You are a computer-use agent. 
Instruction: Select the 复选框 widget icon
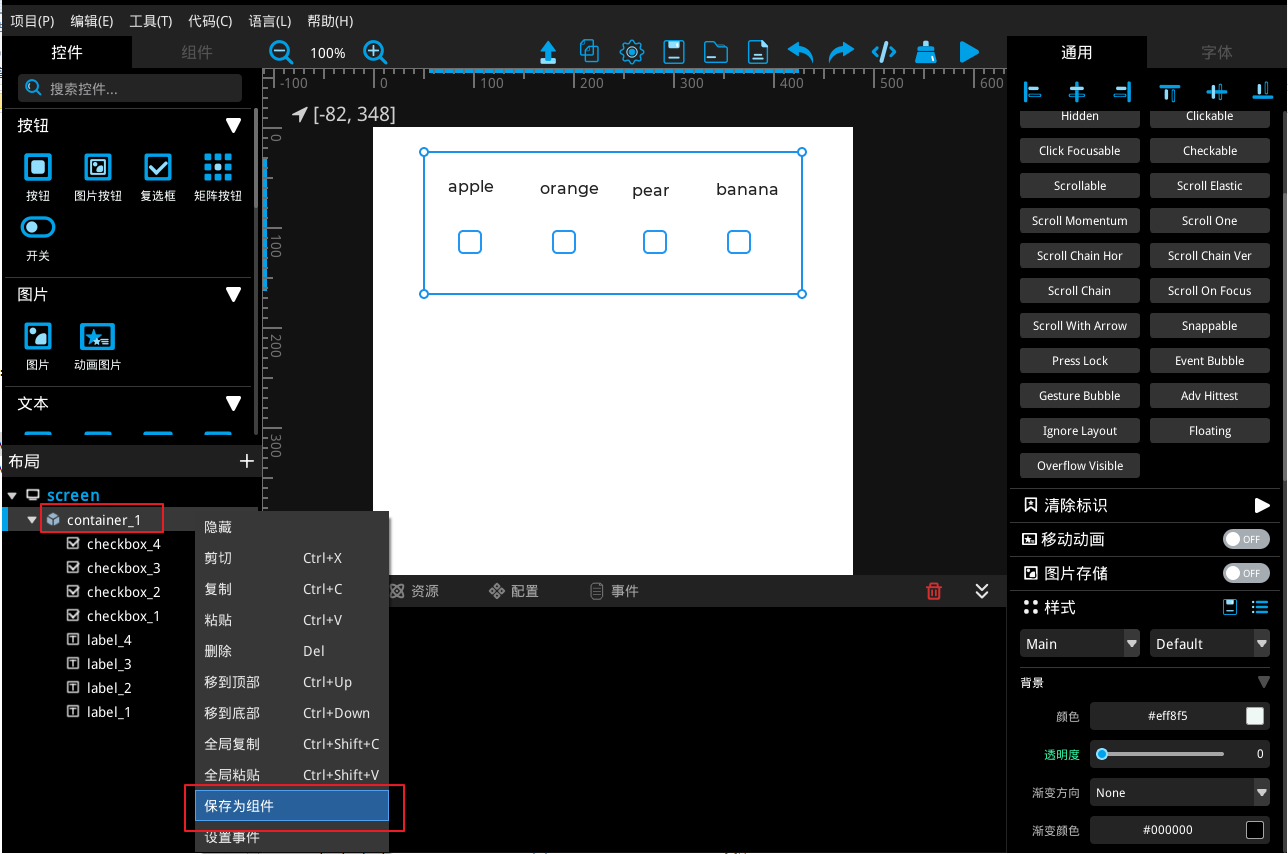158,167
